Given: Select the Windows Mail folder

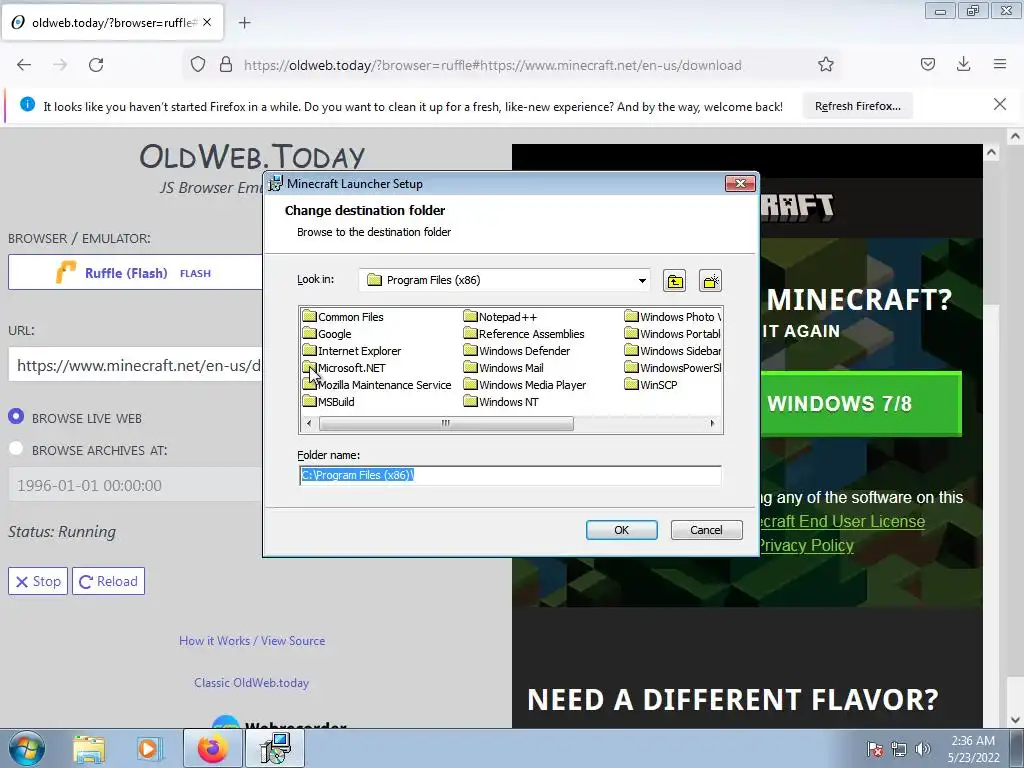Looking at the screenshot, I should (504, 368).
